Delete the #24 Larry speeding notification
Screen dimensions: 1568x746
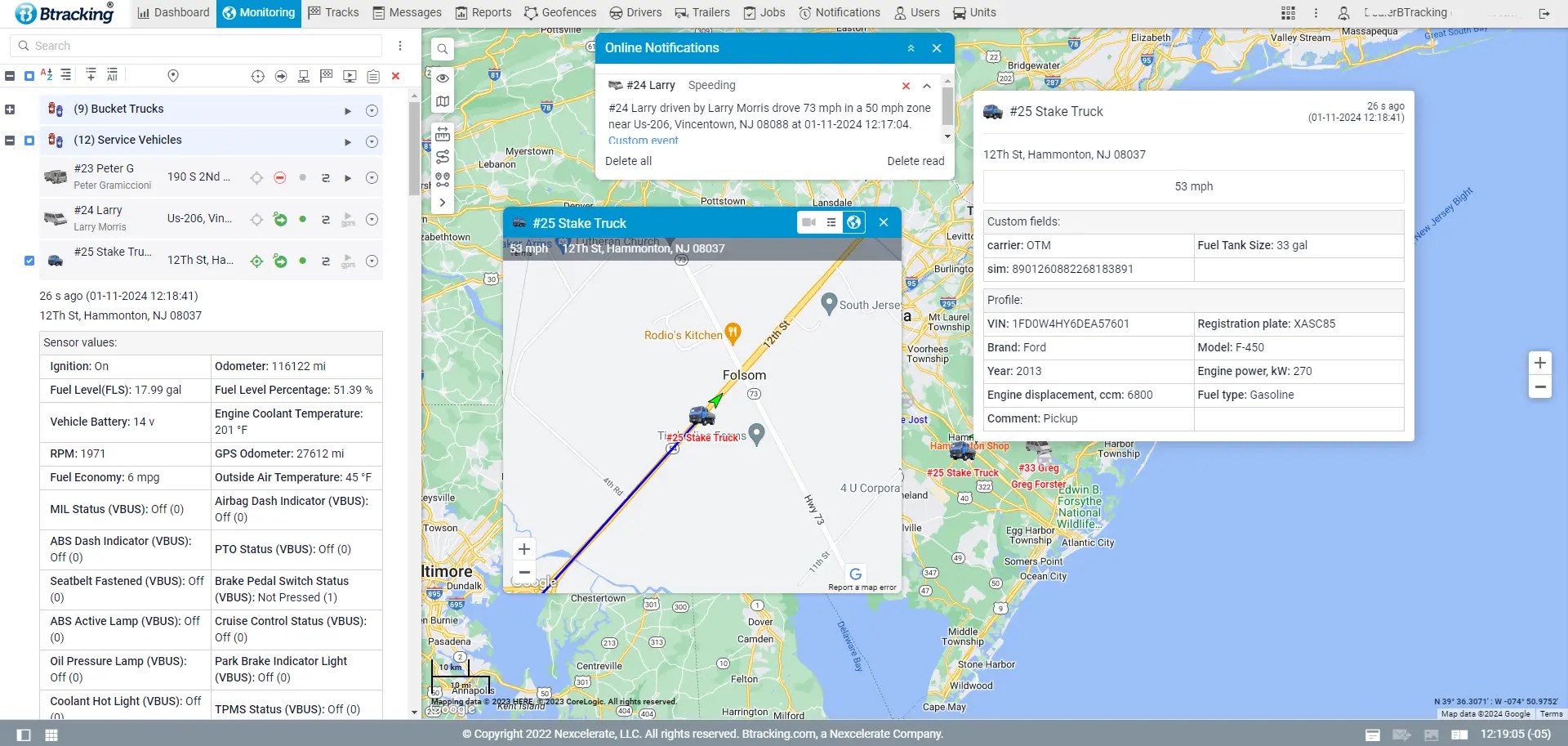pyautogui.click(x=906, y=86)
